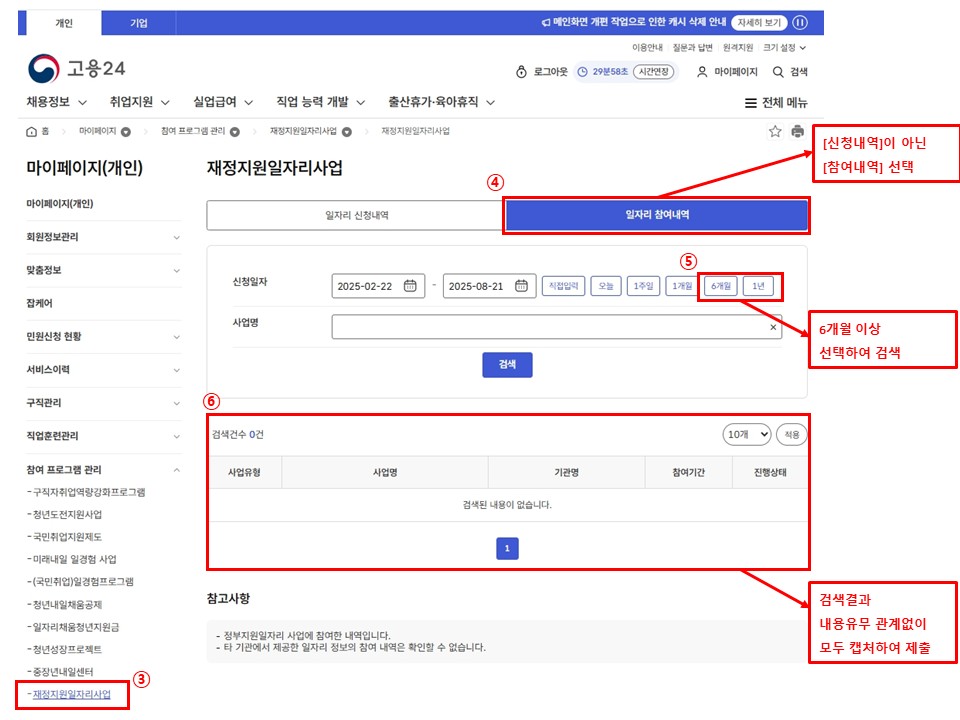Open calendar picker for end date
The width and height of the screenshot is (960, 720).
pos(521,286)
